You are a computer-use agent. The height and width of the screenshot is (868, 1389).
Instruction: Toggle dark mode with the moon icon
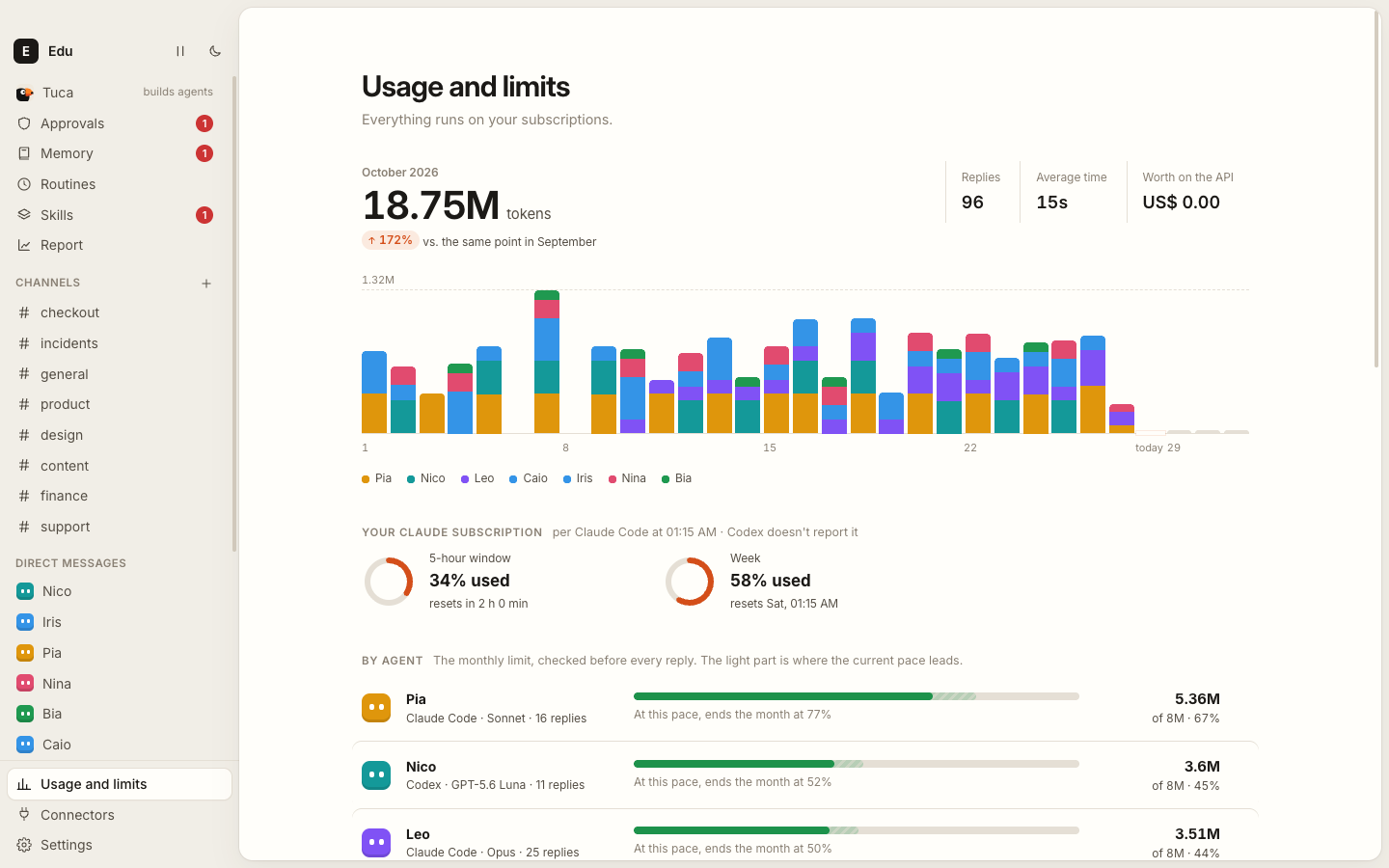pos(215,51)
